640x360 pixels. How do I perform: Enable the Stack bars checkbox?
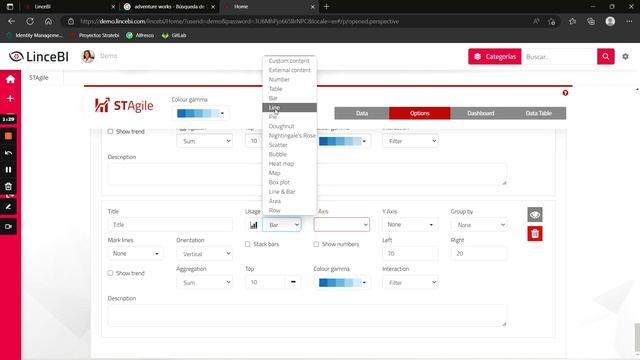coord(247,244)
